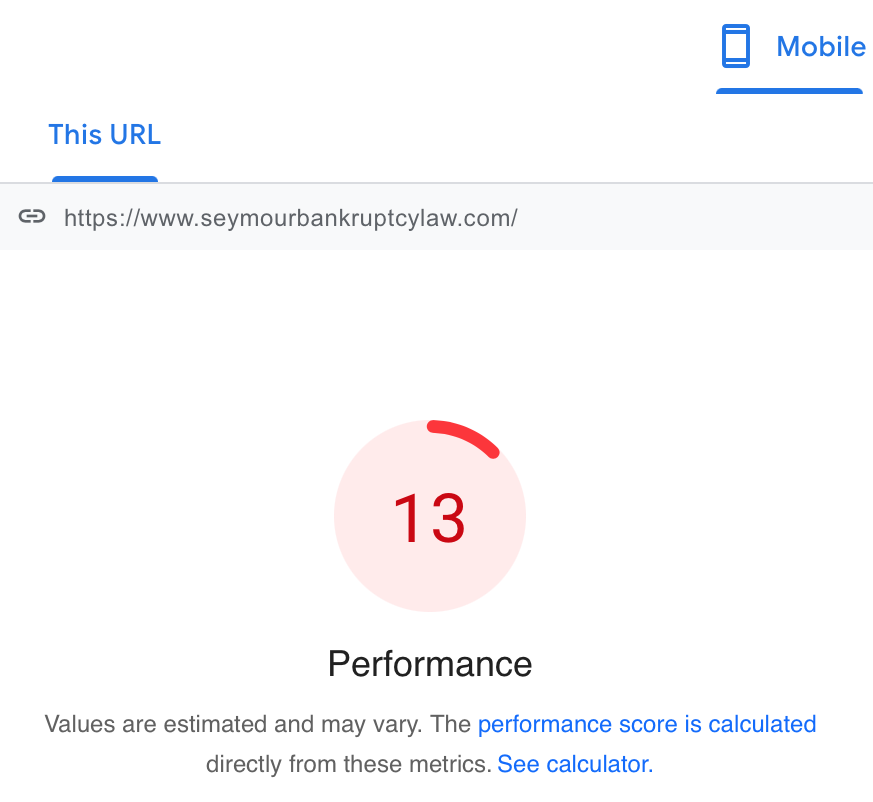Viewport: 873px width, 802px height.
Task: Click the red arc on performance gauge
Action: [x=463, y=437]
